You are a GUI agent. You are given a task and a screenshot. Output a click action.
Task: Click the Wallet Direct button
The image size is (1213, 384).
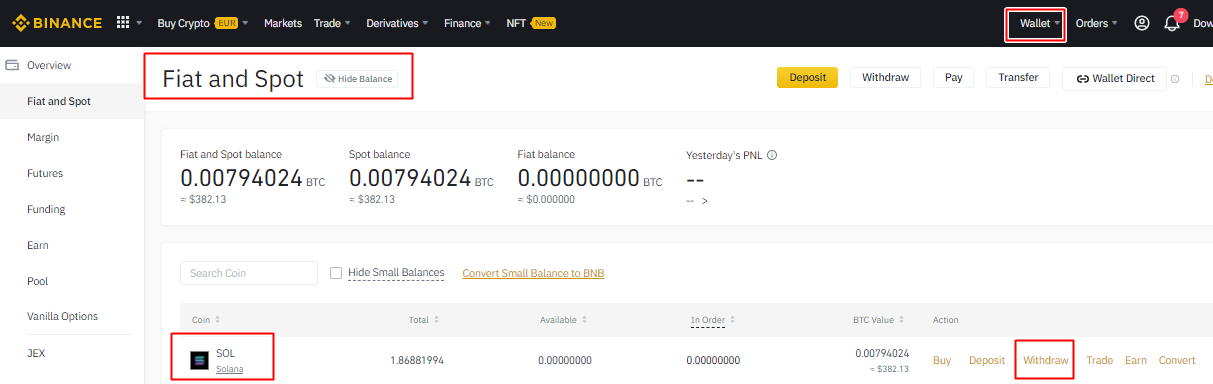[x=1114, y=78]
